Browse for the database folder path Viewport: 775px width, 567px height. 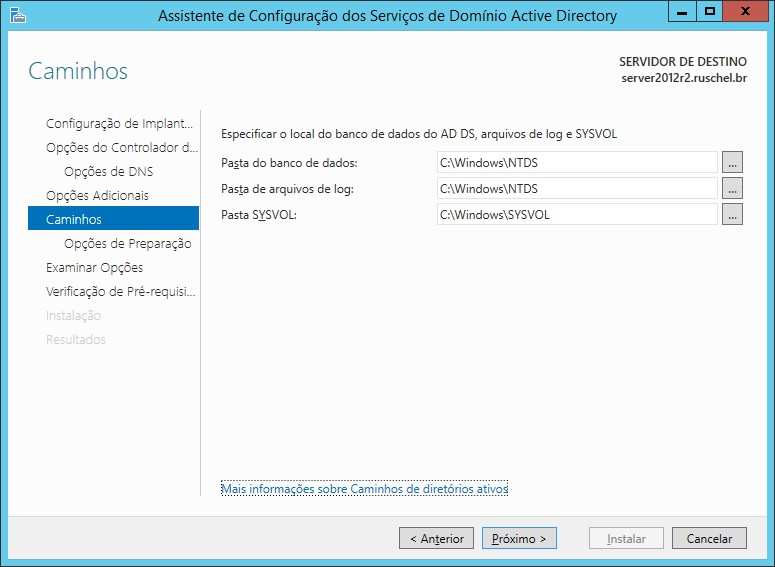pyautogui.click(x=732, y=162)
